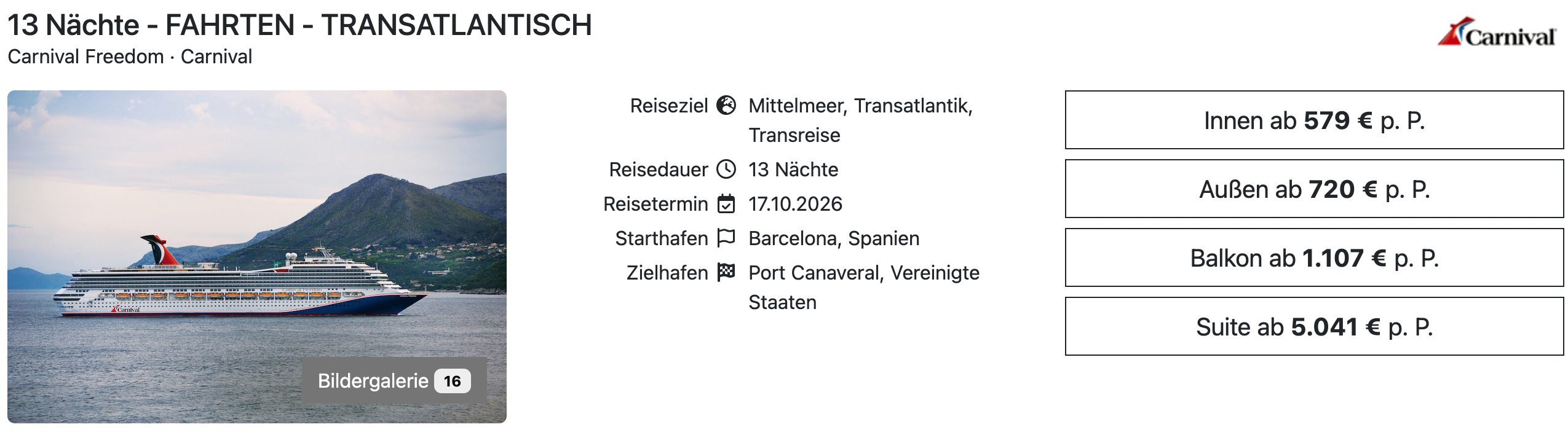Click the calendar icon beside Reisetermin

726,204
